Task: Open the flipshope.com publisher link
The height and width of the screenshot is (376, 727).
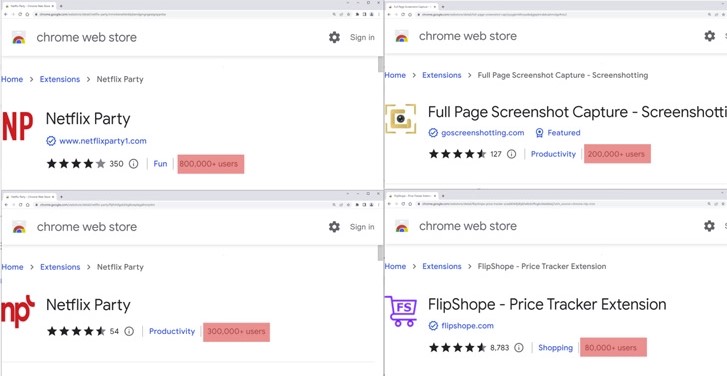Action: [467, 325]
